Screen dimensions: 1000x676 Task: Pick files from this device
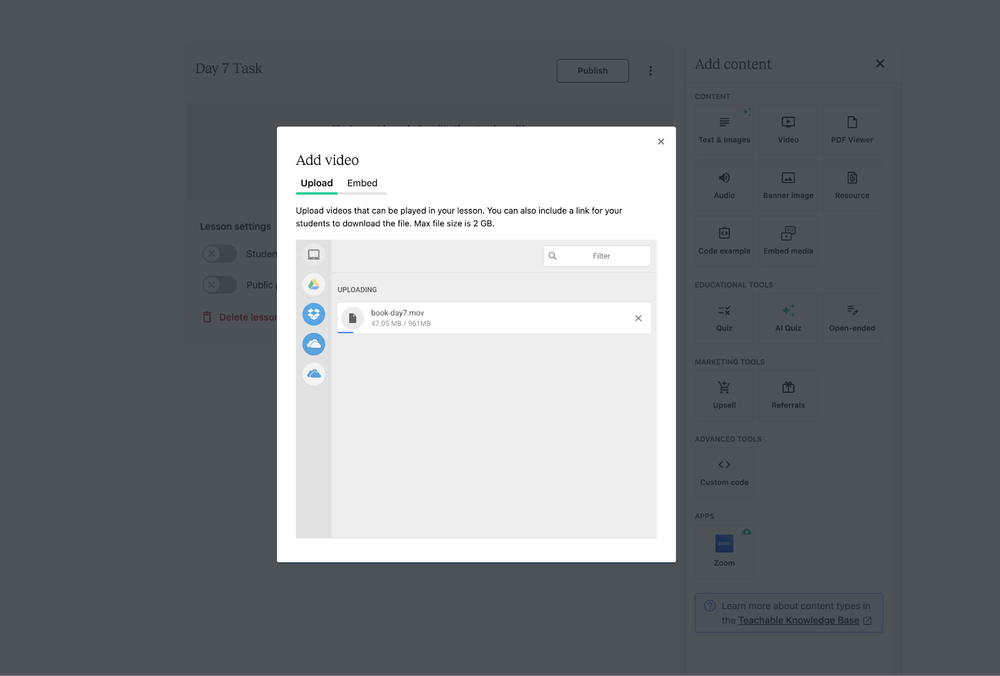click(314, 254)
